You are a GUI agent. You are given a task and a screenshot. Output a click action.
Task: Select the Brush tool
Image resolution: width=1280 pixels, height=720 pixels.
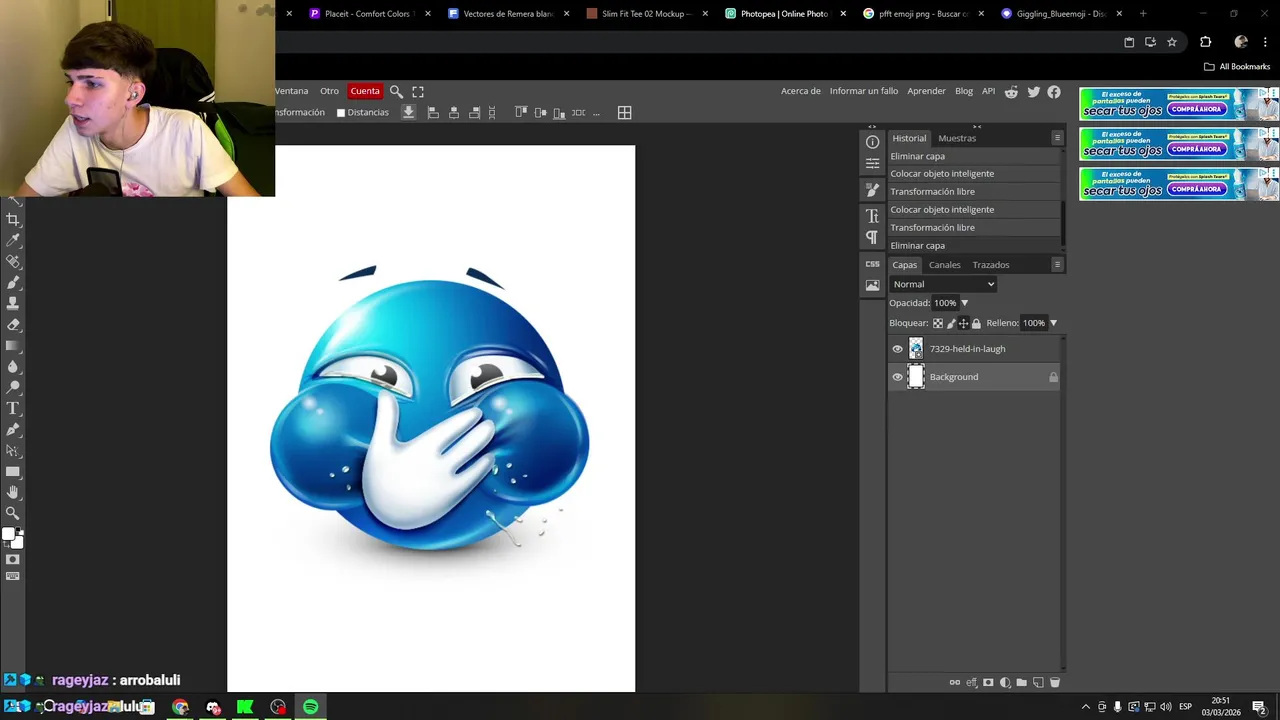[x=13, y=282]
